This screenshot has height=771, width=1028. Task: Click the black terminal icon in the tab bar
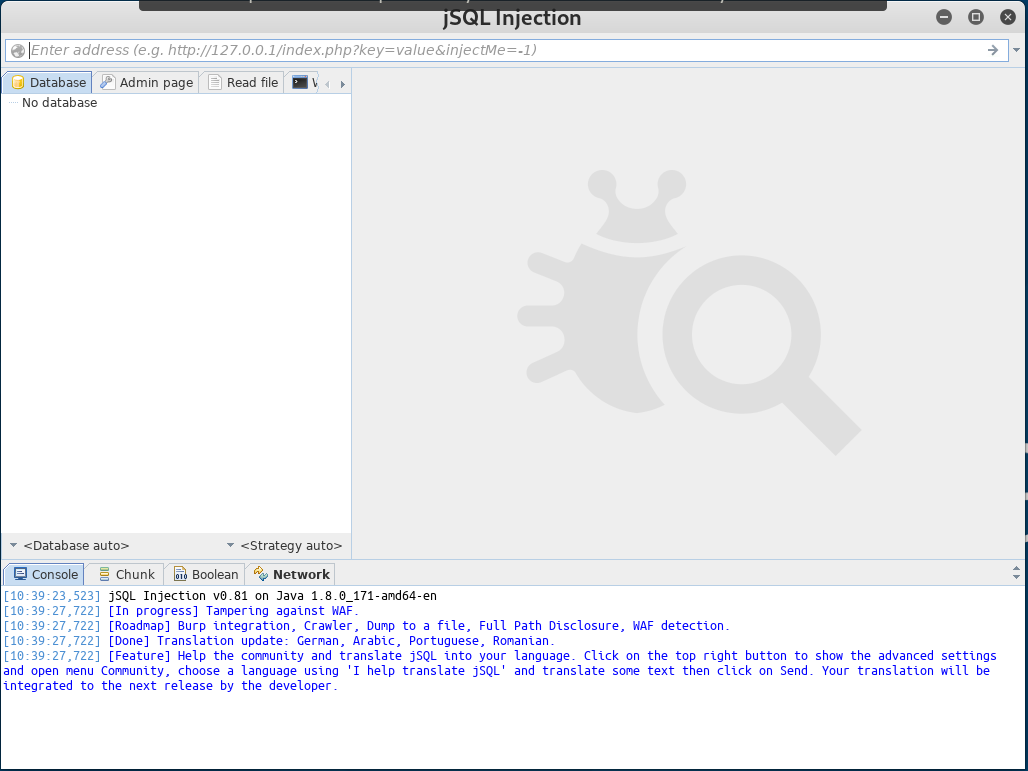point(300,82)
